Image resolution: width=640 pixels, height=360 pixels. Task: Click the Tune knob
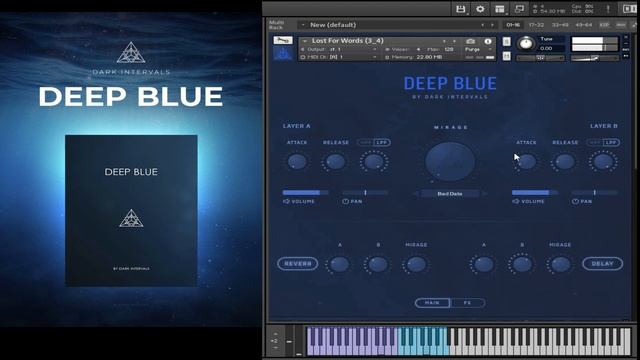(526, 43)
